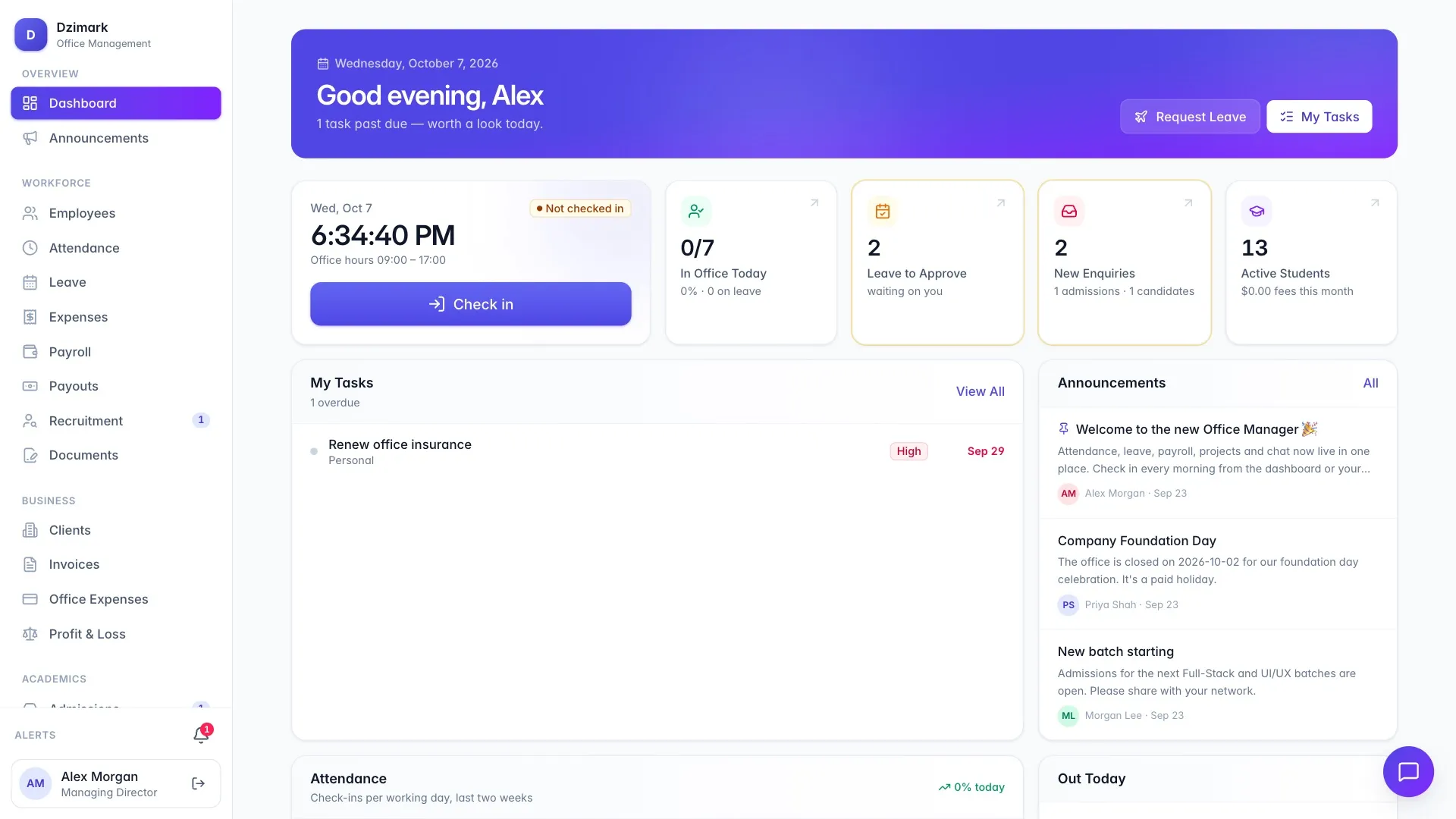
Task: Click the Leave to Approve calendar icon
Action: coord(883,212)
